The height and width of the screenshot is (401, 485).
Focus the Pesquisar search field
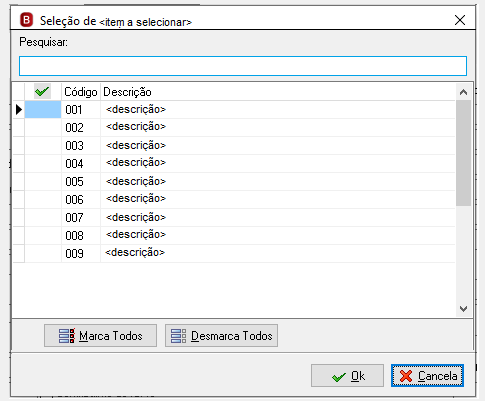[x=243, y=66]
